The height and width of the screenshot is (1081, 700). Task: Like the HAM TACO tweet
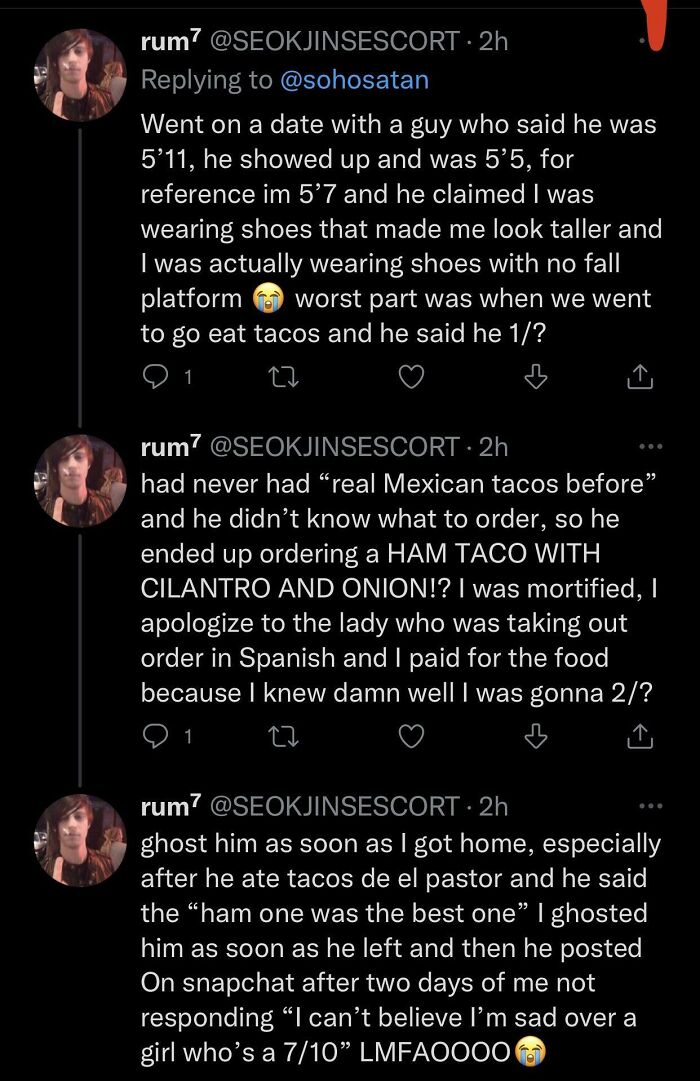click(411, 736)
